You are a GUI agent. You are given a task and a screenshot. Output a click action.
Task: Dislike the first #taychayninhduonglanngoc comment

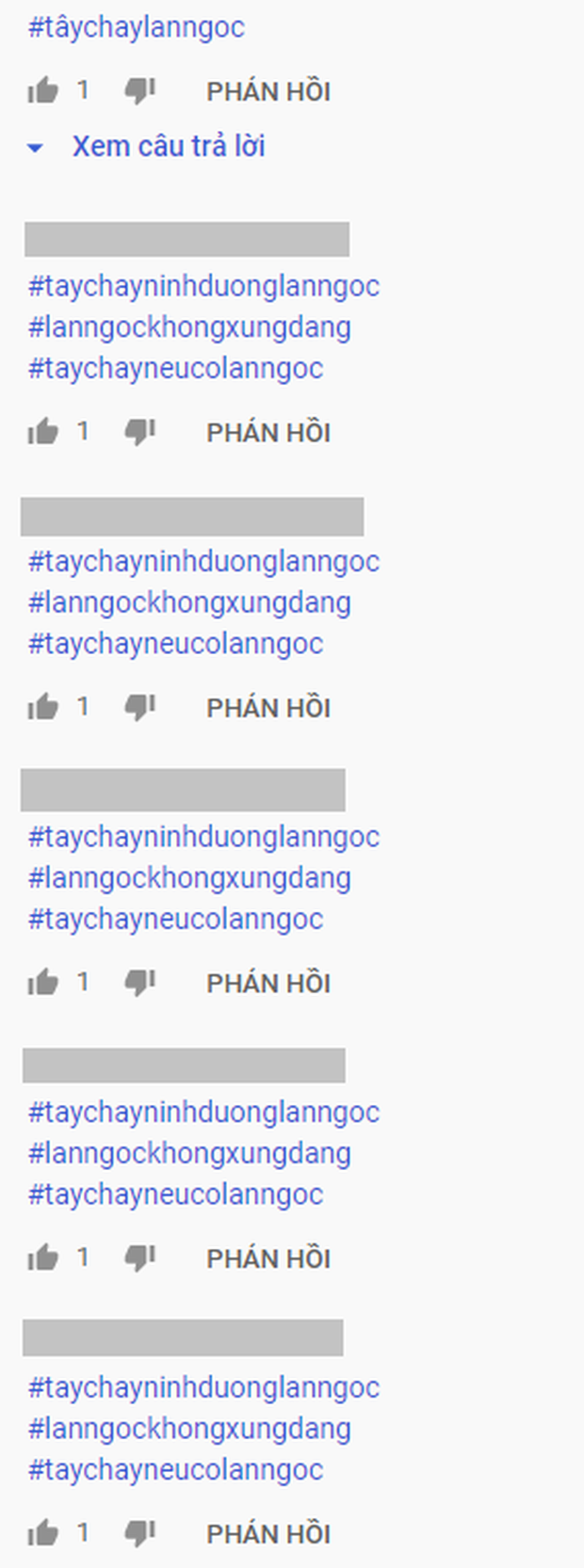point(140,432)
